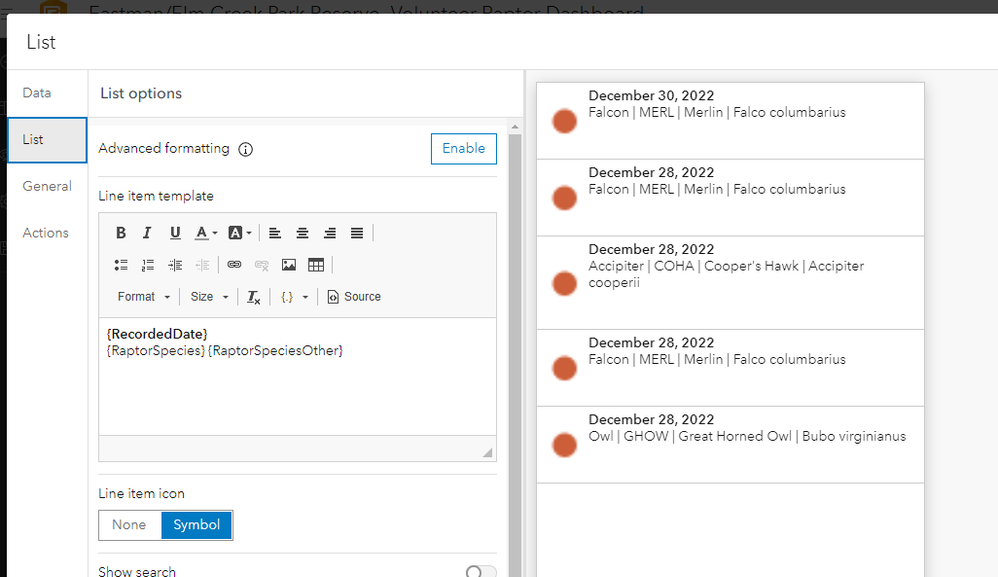Screen dimensions: 998x577
Task: Toggle italic formatting in template editor
Action: pos(147,233)
